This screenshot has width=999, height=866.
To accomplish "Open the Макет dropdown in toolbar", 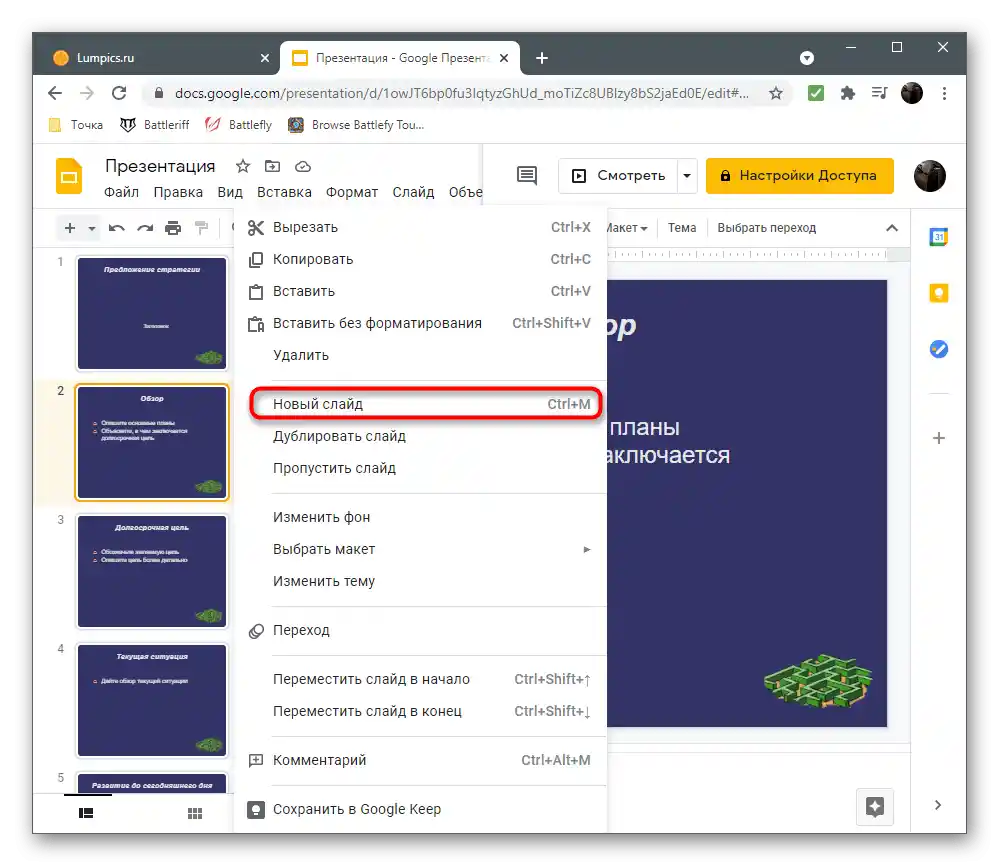I will point(626,227).
